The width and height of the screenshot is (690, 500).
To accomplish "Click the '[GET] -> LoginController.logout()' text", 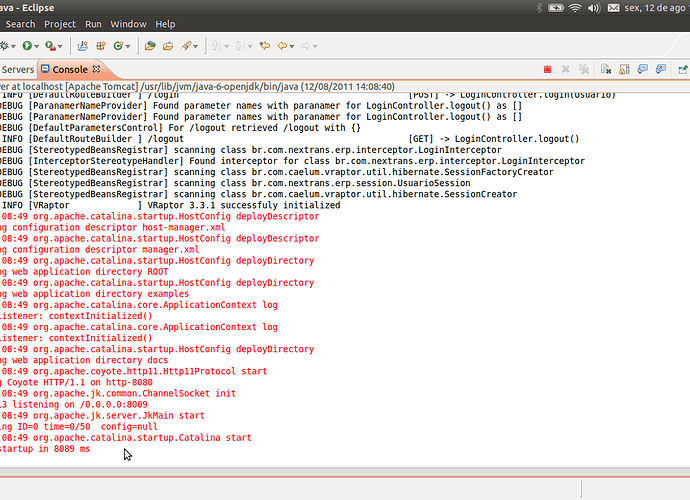I will pos(494,139).
